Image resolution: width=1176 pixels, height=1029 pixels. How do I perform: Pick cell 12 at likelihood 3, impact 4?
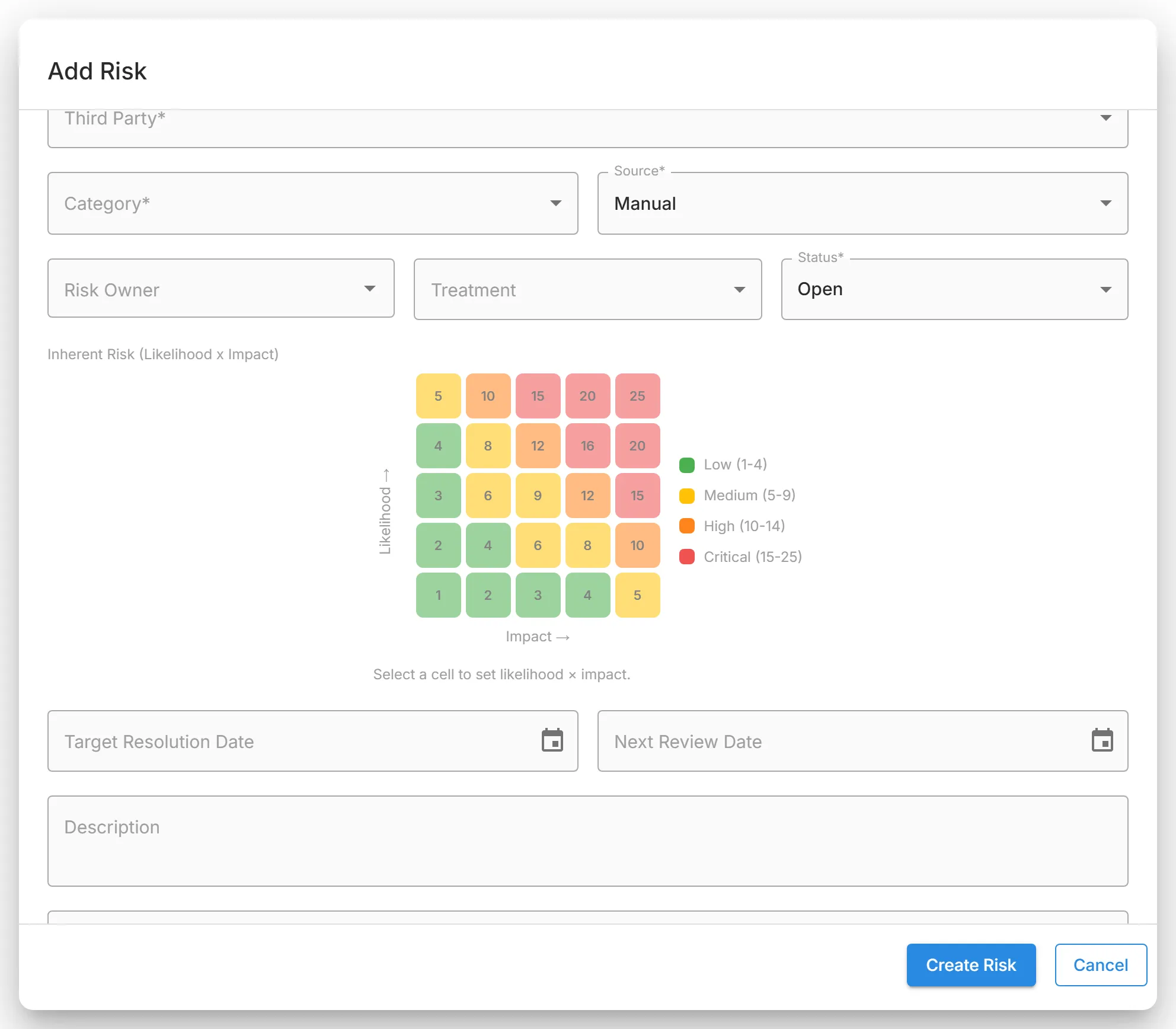pyautogui.click(x=587, y=496)
